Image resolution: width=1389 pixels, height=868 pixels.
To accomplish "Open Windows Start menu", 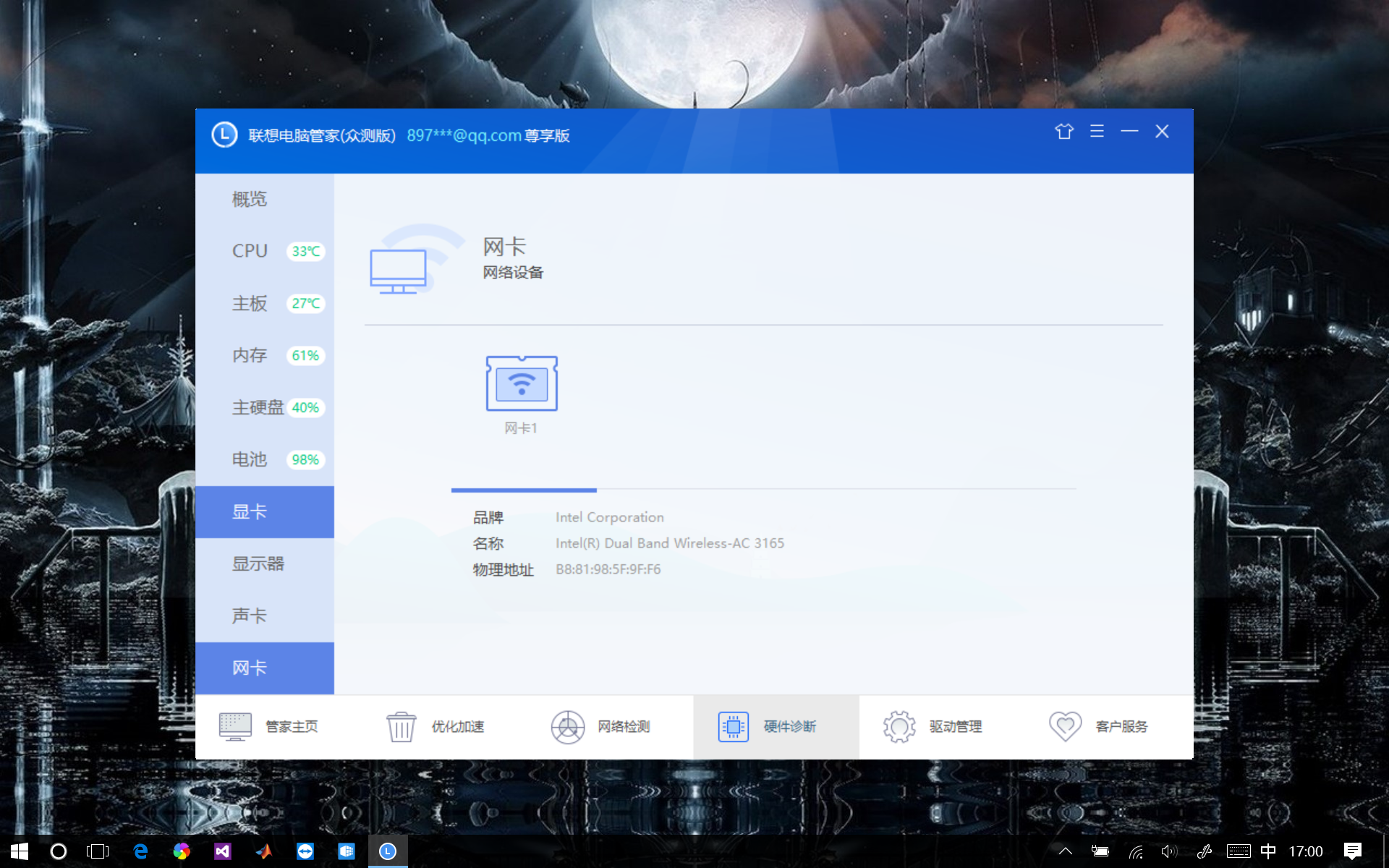I will (20, 851).
